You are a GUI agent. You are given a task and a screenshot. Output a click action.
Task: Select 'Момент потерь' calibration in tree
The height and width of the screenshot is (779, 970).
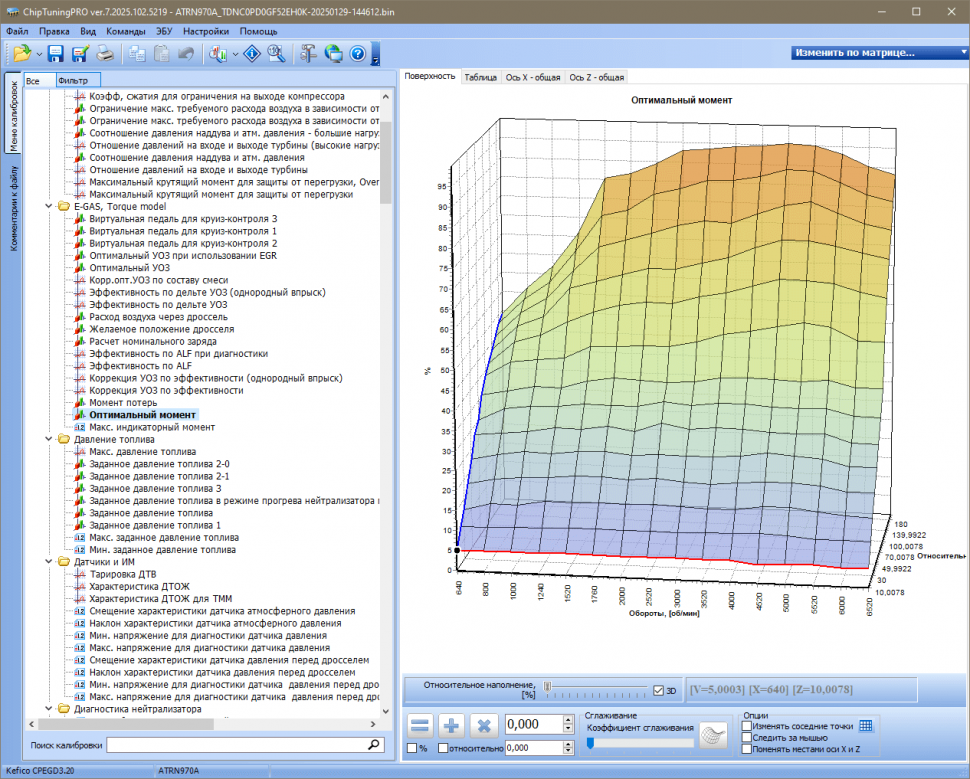point(122,402)
